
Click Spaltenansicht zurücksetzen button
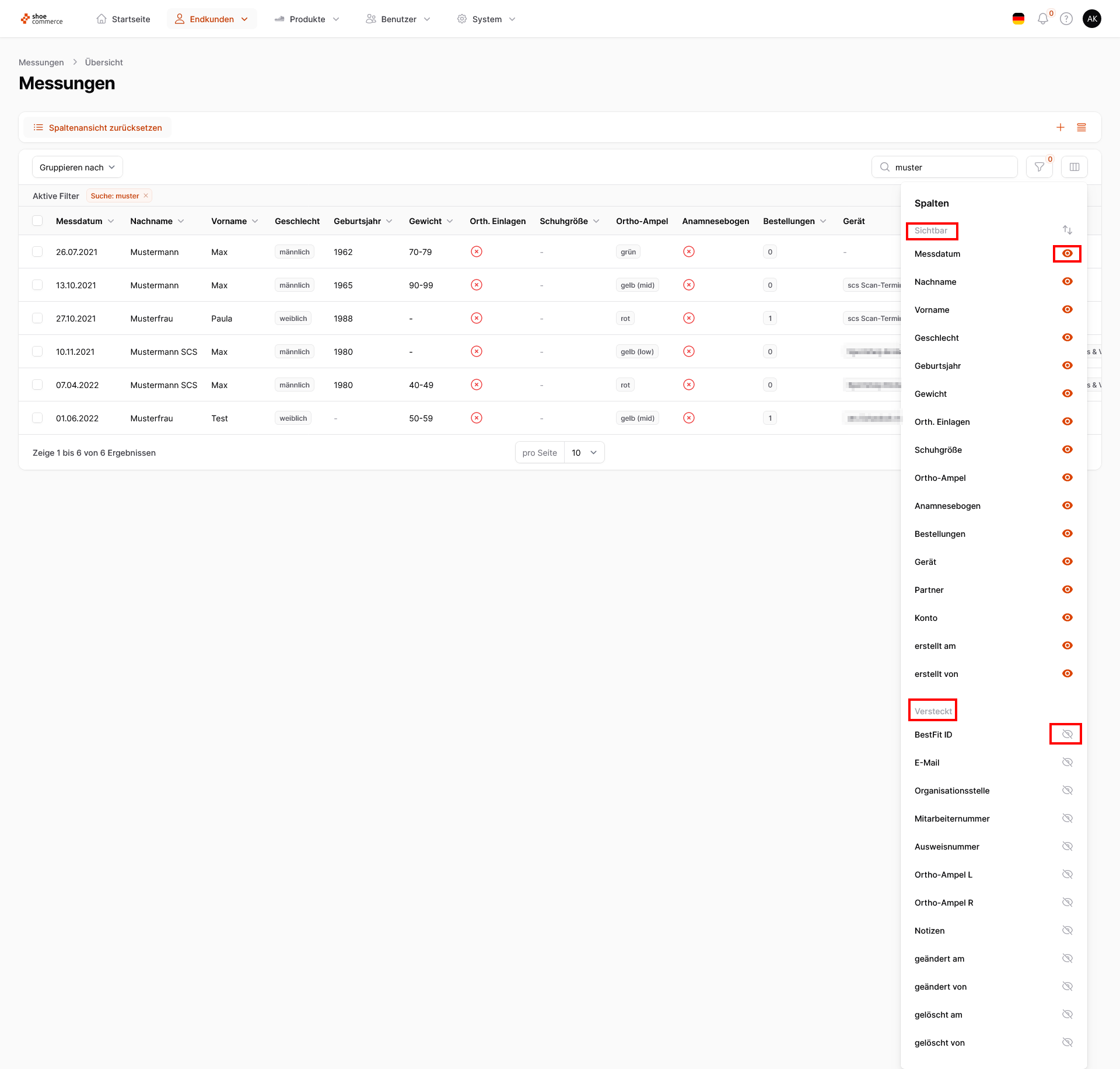pyautogui.click(x=98, y=128)
